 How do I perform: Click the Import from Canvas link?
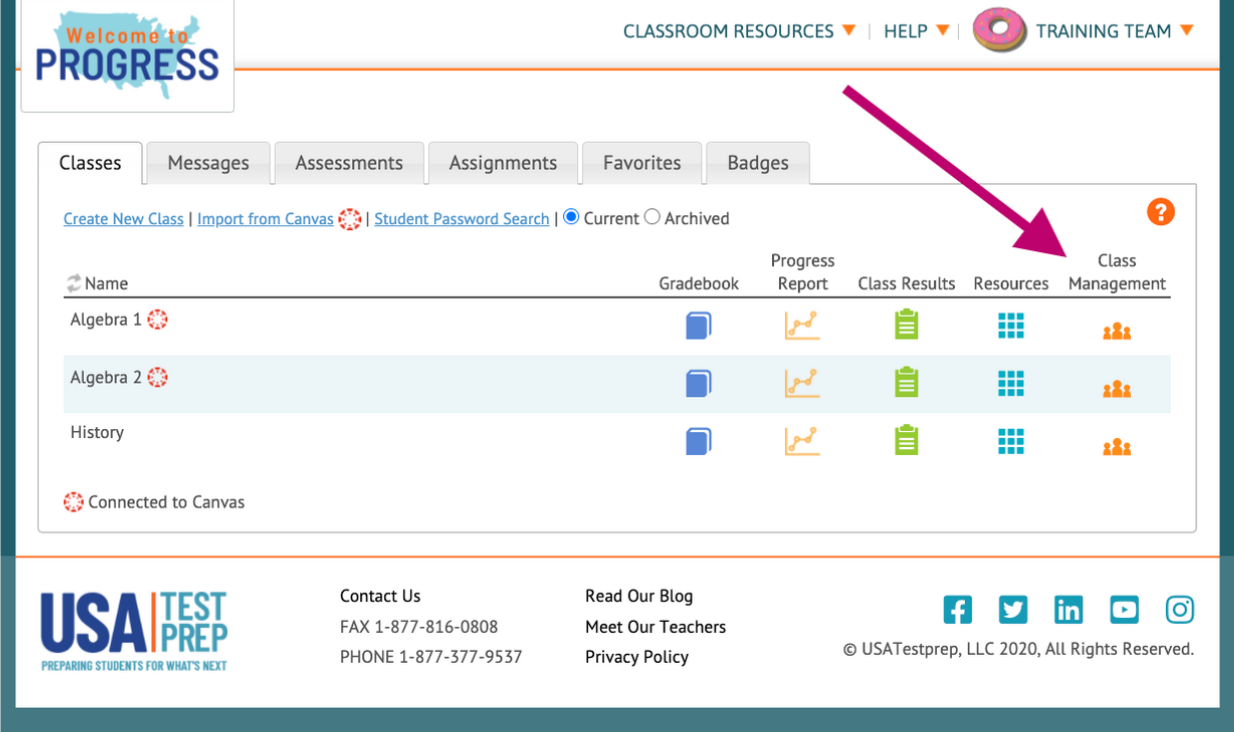tap(265, 219)
